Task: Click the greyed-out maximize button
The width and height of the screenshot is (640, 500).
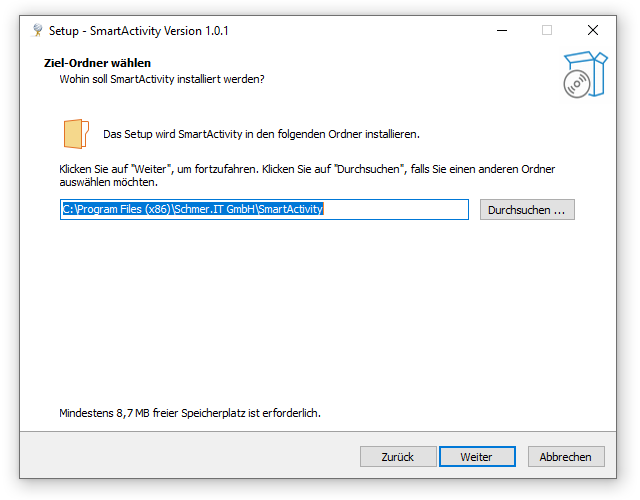Action: [x=547, y=30]
